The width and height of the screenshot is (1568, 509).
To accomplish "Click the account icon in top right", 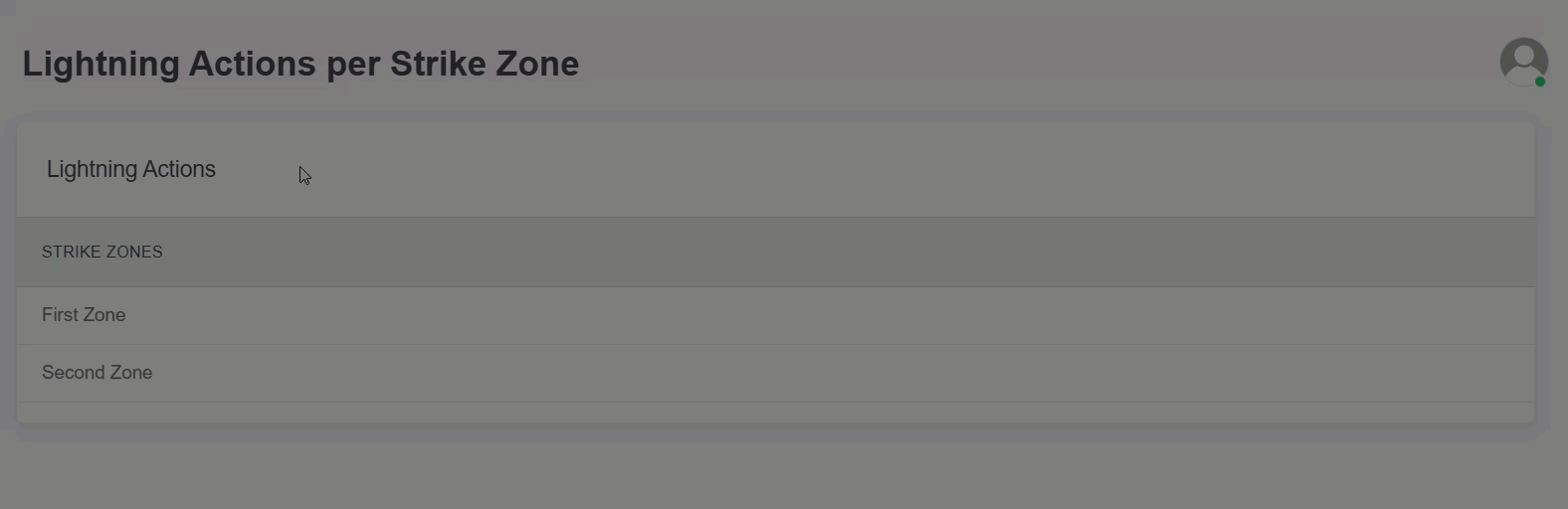I will coord(1523,62).
